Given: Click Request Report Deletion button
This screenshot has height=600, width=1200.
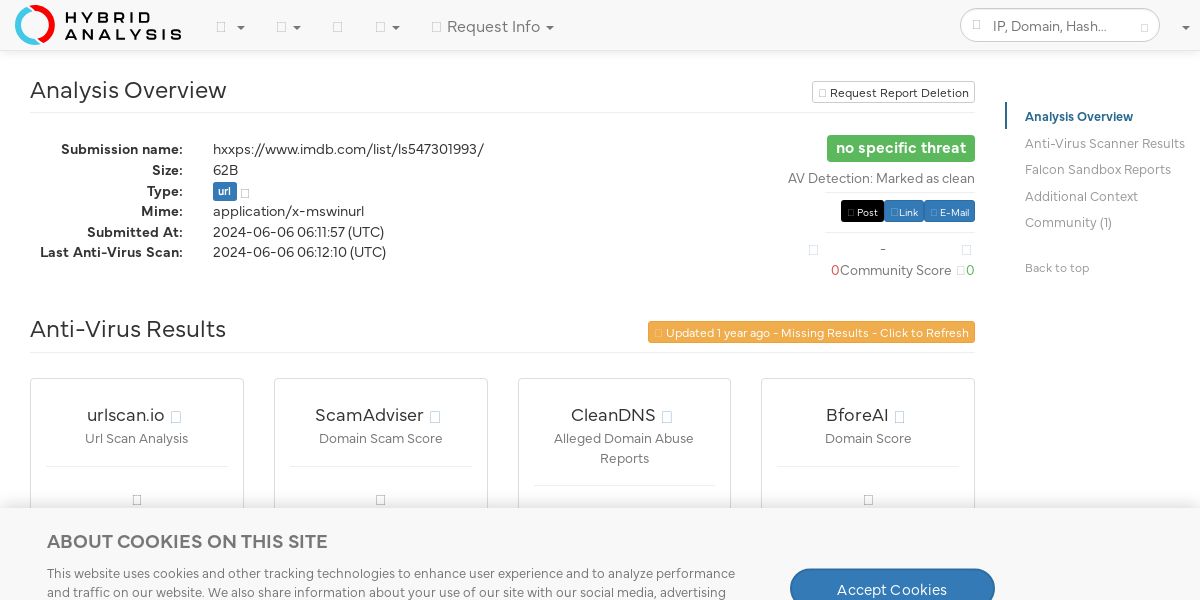Looking at the screenshot, I should pos(893,92).
